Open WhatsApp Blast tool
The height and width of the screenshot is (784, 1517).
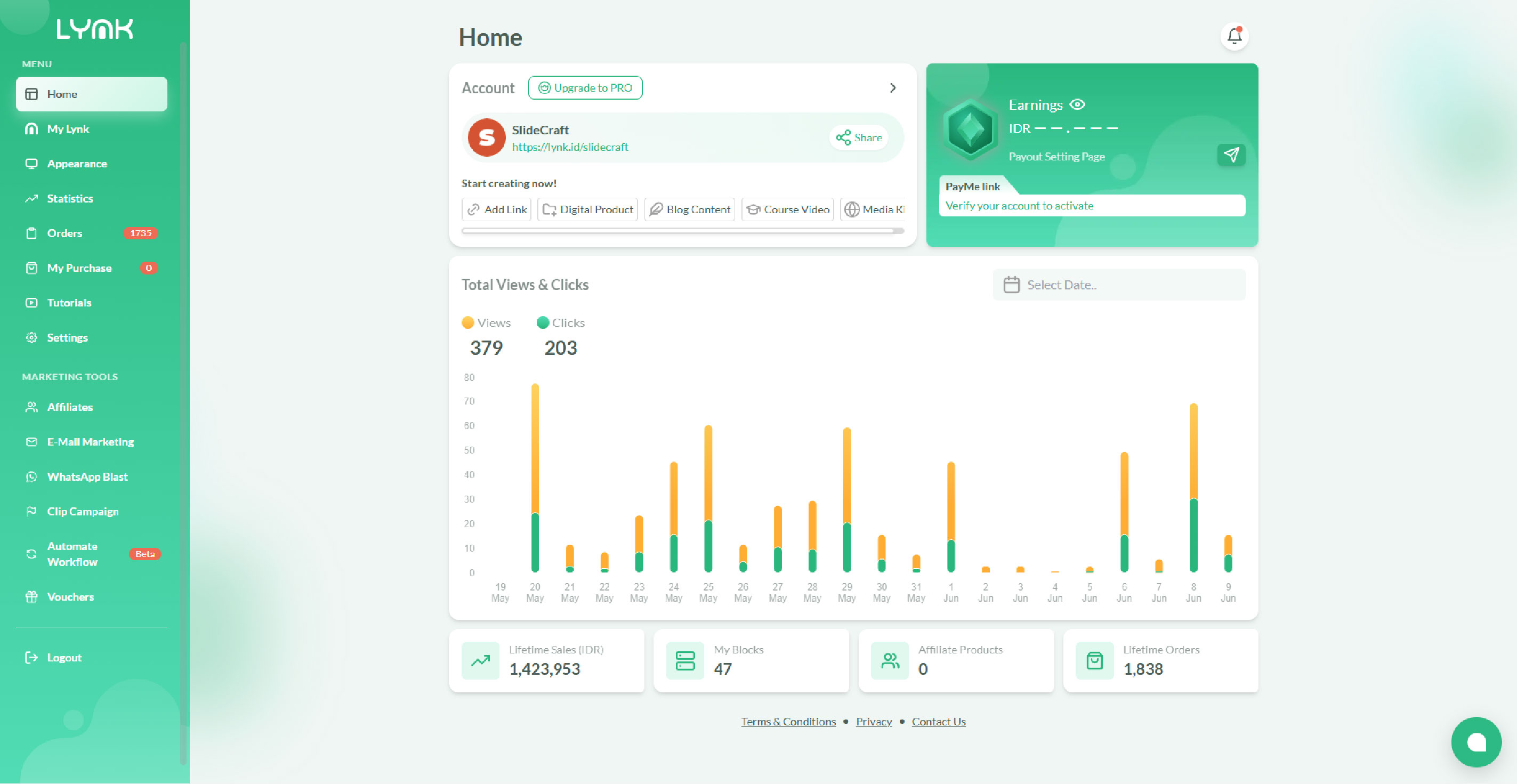pyautogui.click(x=91, y=476)
